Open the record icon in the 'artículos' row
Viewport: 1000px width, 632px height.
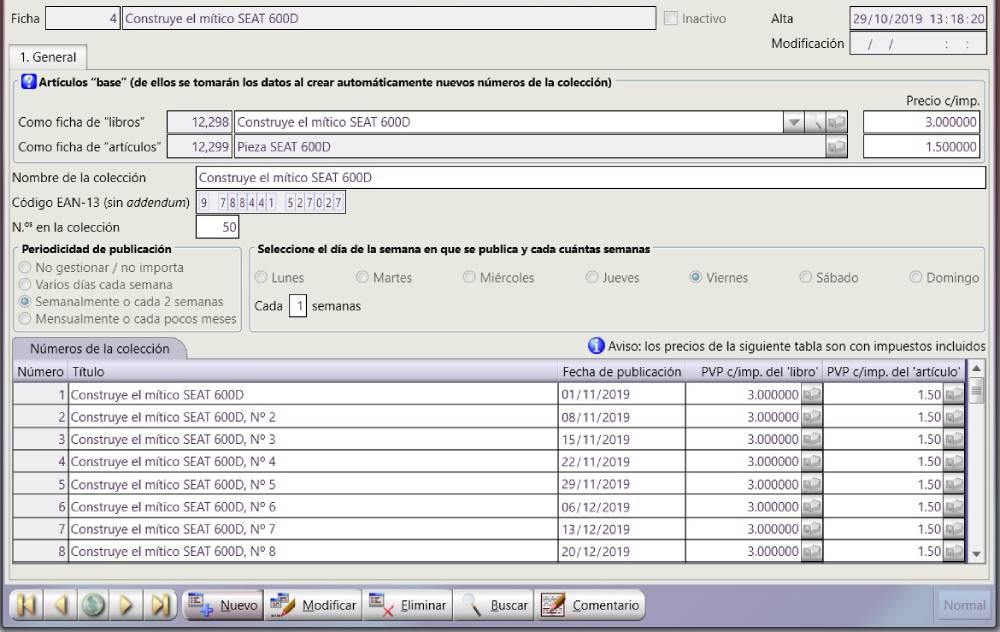tap(836, 147)
